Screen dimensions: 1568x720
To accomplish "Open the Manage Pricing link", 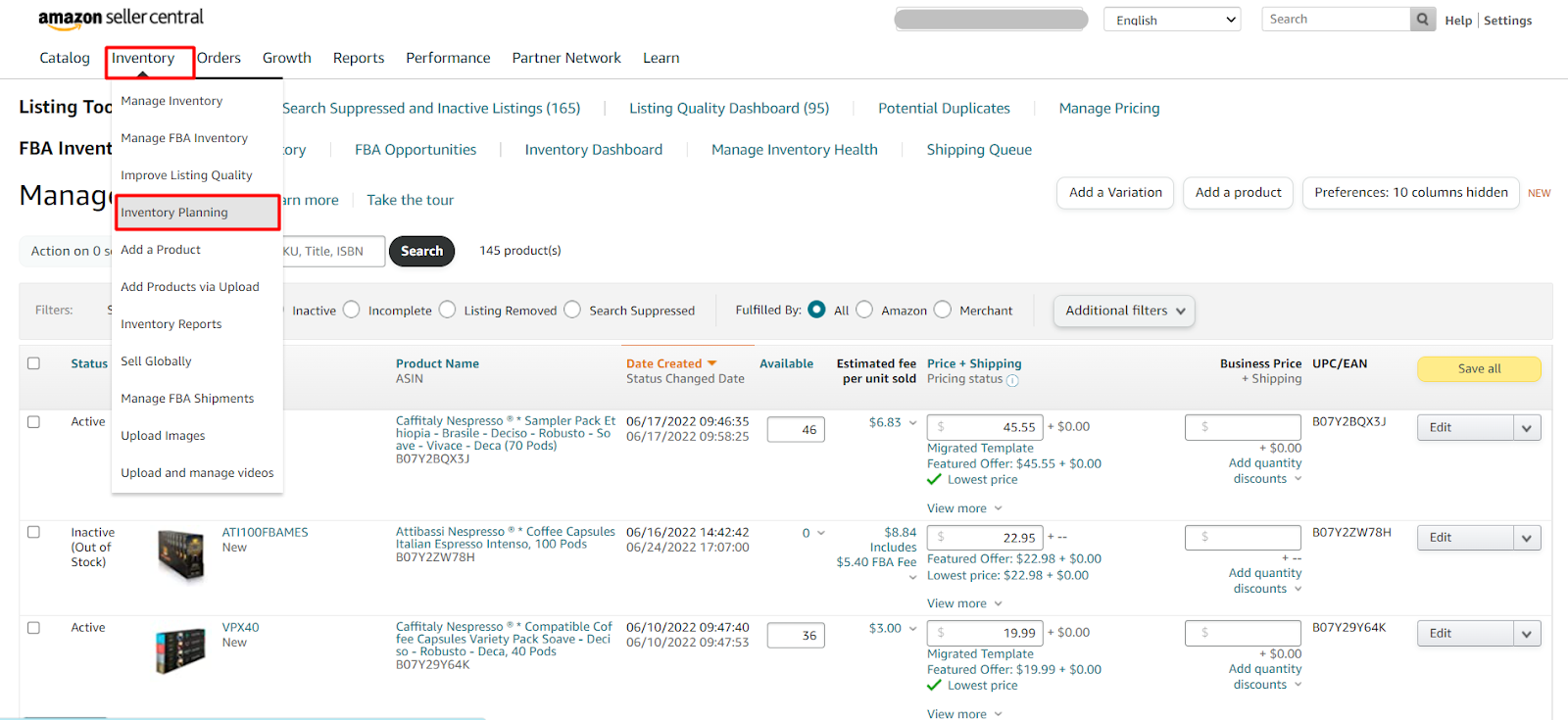I will point(1109,108).
